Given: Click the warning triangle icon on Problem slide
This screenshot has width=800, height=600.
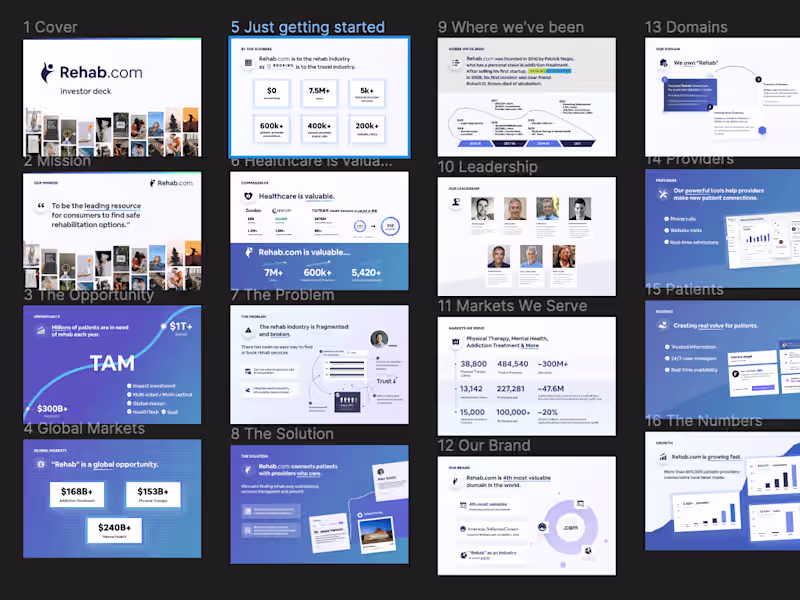Looking at the screenshot, I should (248, 331).
